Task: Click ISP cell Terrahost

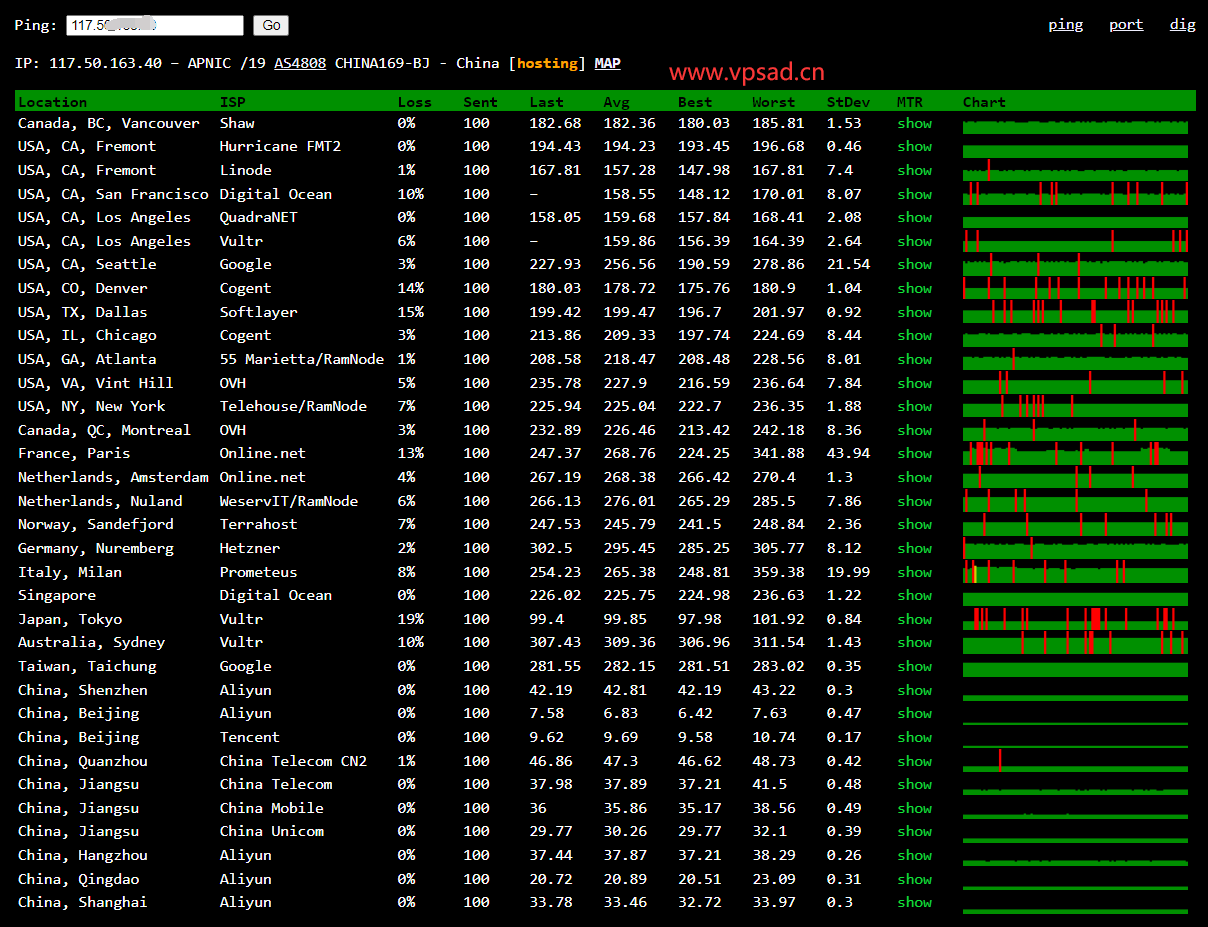Action: pos(258,524)
